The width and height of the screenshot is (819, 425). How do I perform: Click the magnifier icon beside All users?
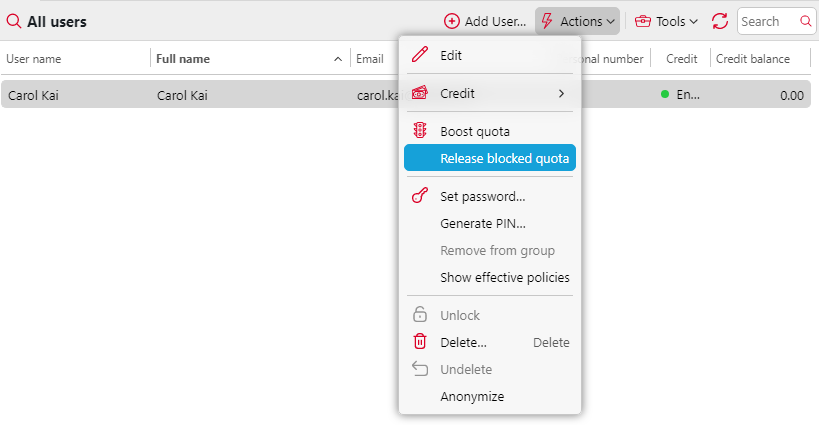[x=14, y=21]
